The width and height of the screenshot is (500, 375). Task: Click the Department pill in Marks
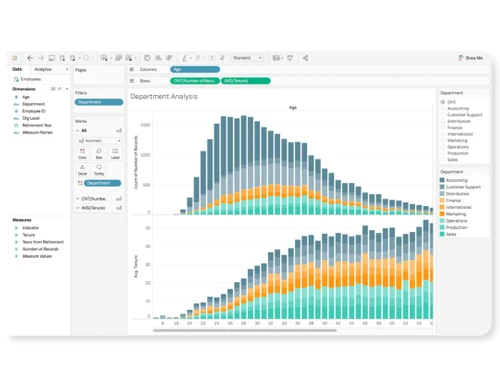tap(103, 183)
